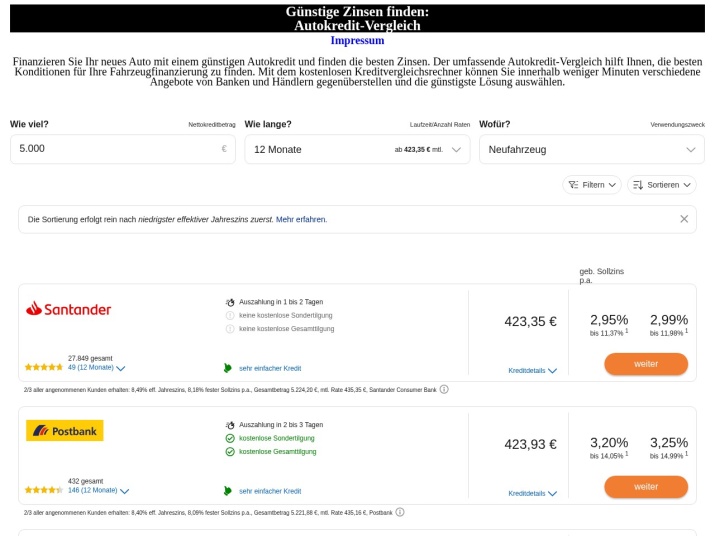The width and height of the screenshot is (715, 536).
Task: Expand Santander Kreditdetails
Action: tap(532, 370)
